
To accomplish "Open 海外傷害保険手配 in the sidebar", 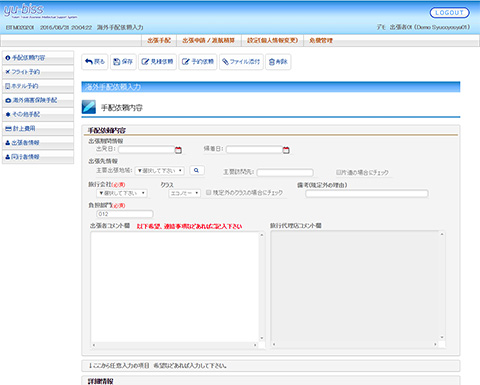I will point(38,100).
